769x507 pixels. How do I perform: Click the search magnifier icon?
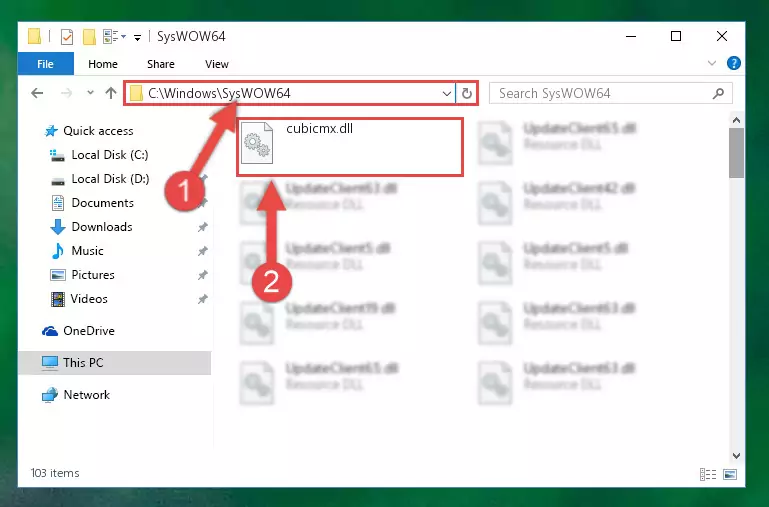click(718, 93)
